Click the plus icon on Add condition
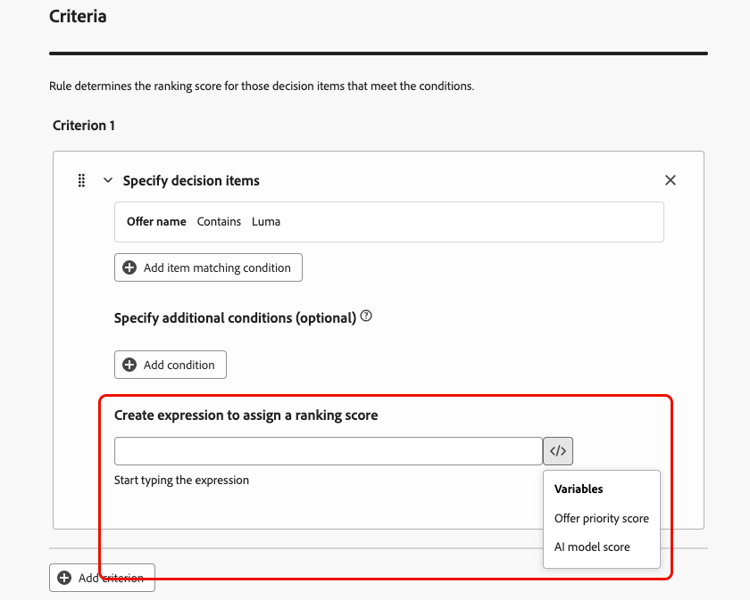 (x=129, y=365)
